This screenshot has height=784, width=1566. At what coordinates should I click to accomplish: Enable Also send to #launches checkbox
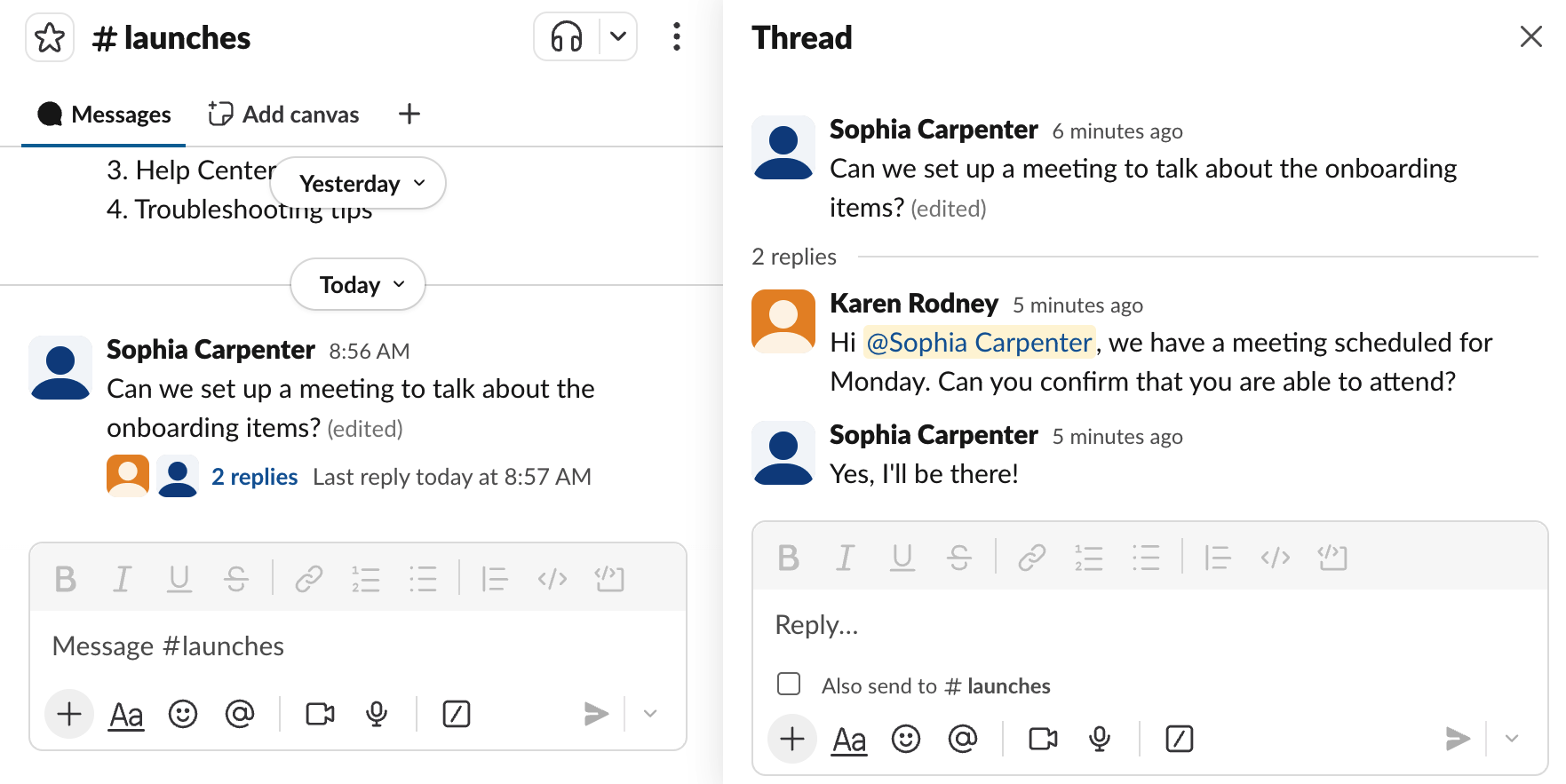(789, 685)
